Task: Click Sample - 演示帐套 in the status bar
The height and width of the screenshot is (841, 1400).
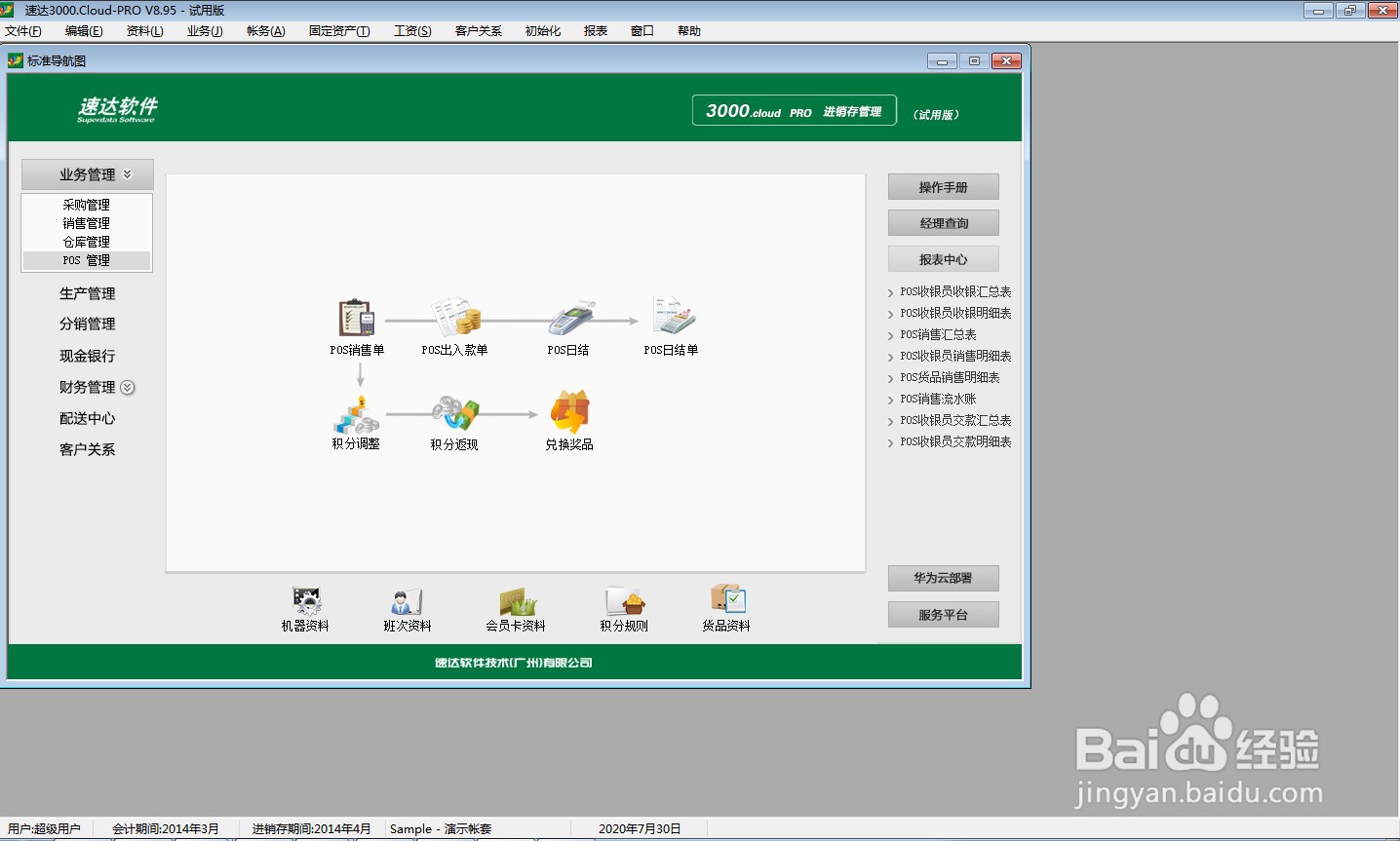Action: pyautogui.click(x=441, y=829)
